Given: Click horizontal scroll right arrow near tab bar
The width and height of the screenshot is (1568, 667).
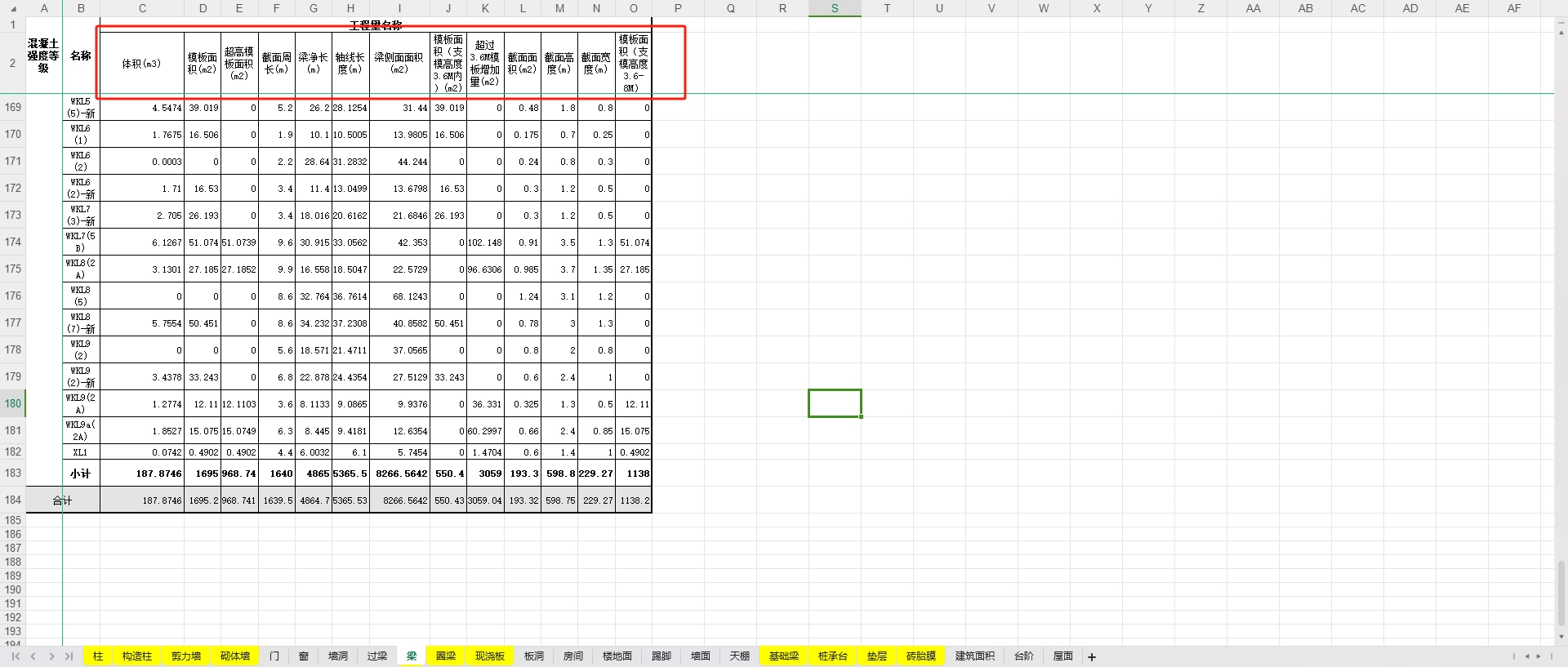Looking at the screenshot, I should 1539,656.
